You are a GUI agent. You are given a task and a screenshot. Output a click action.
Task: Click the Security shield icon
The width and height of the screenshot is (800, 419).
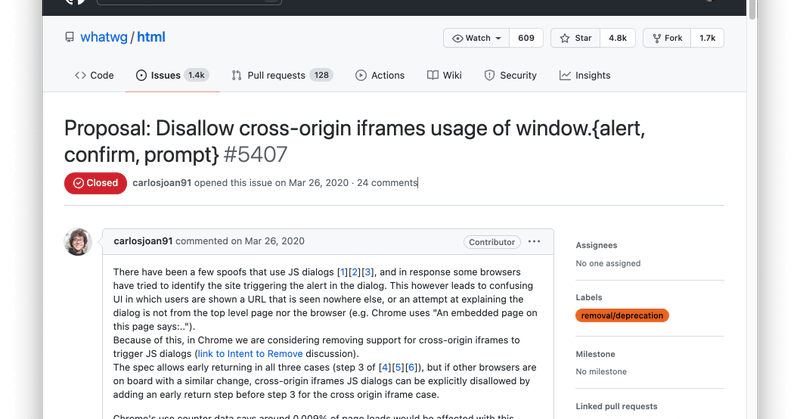489,76
